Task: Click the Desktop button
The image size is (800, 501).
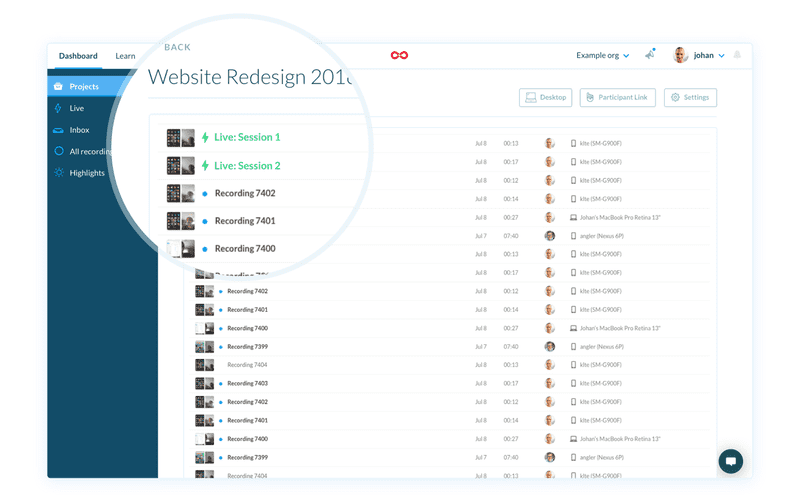Action: click(545, 97)
